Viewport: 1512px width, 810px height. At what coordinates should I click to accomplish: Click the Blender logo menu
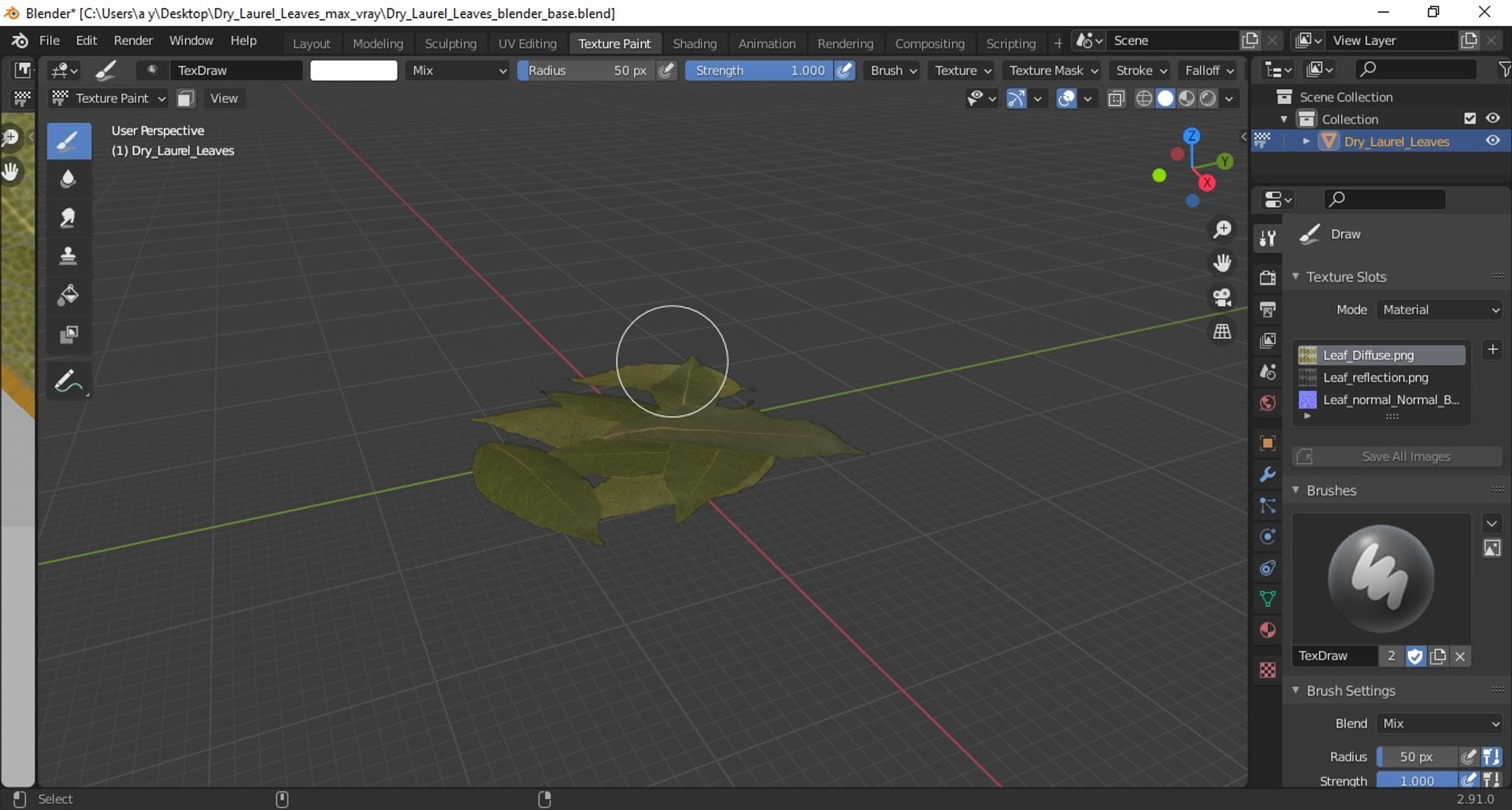(x=19, y=41)
